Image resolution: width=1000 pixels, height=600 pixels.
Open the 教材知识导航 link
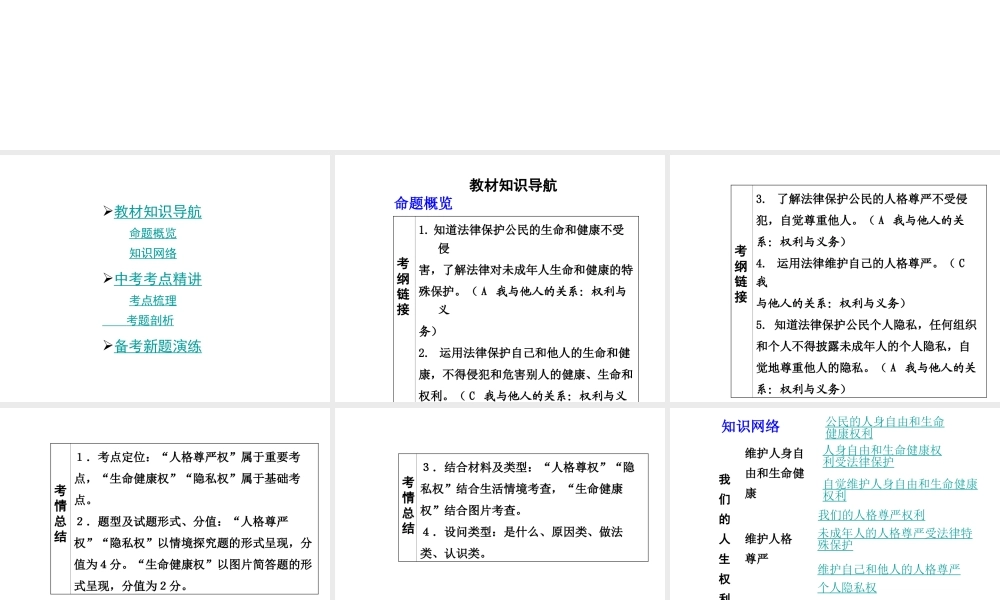tap(158, 212)
